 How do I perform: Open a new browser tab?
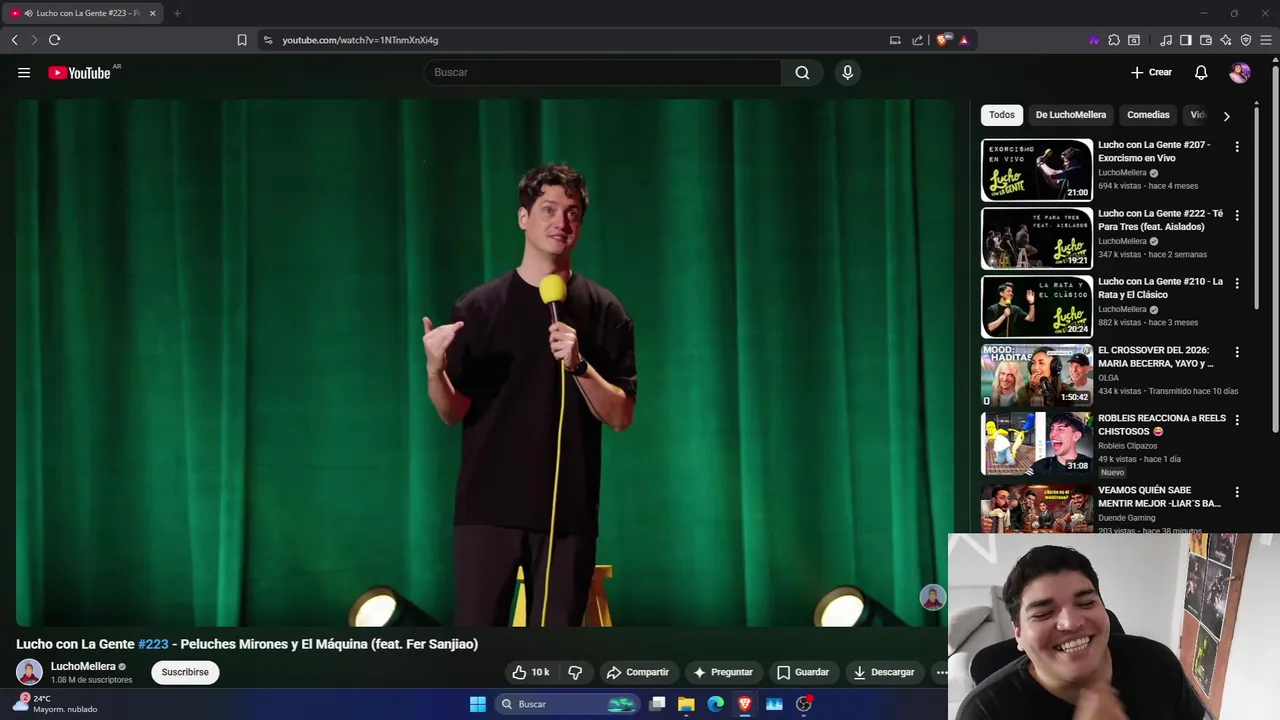click(x=177, y=13)
